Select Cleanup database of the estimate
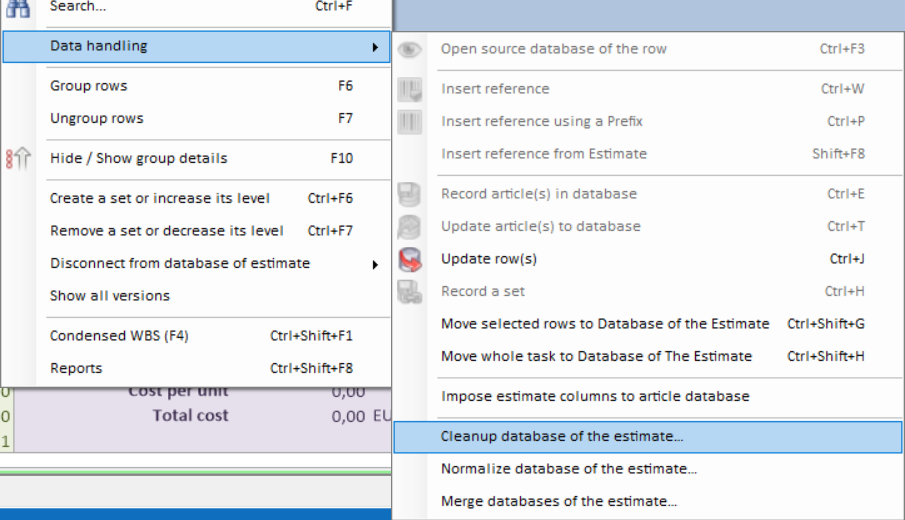Image resolution: width=905 pixels, height=520 pixels. coord(562,437)
